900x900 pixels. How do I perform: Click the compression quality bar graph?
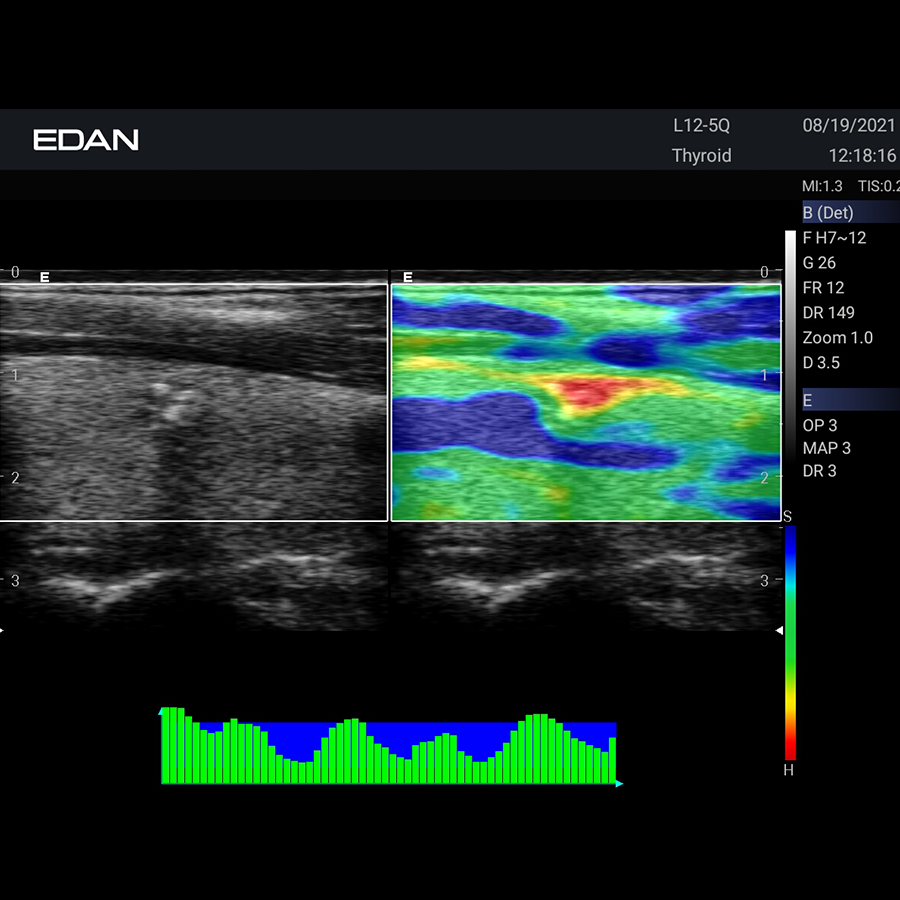[389, 746]
